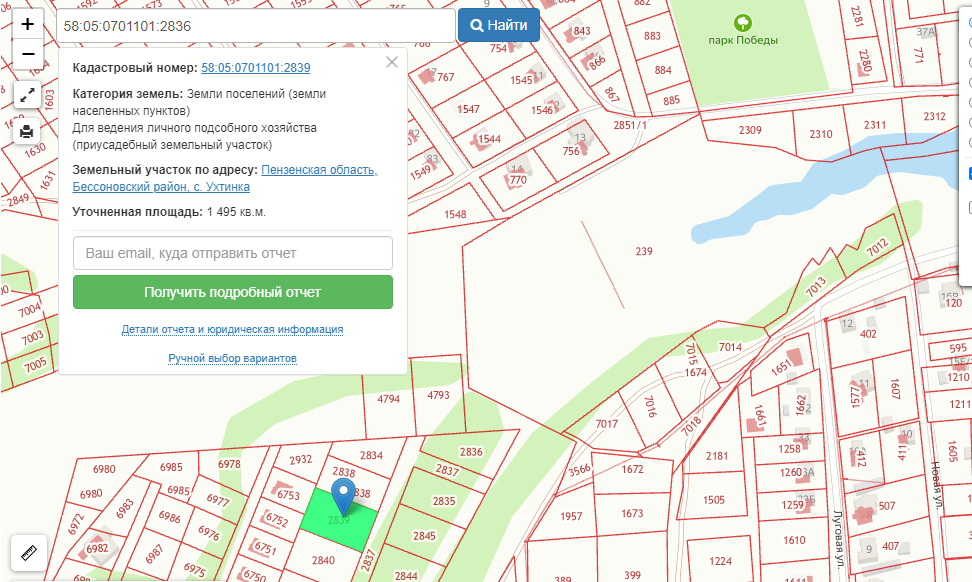This screenshot has width=972, height=582.
Task: Click the Найти search button
Action: coord(498,25)
